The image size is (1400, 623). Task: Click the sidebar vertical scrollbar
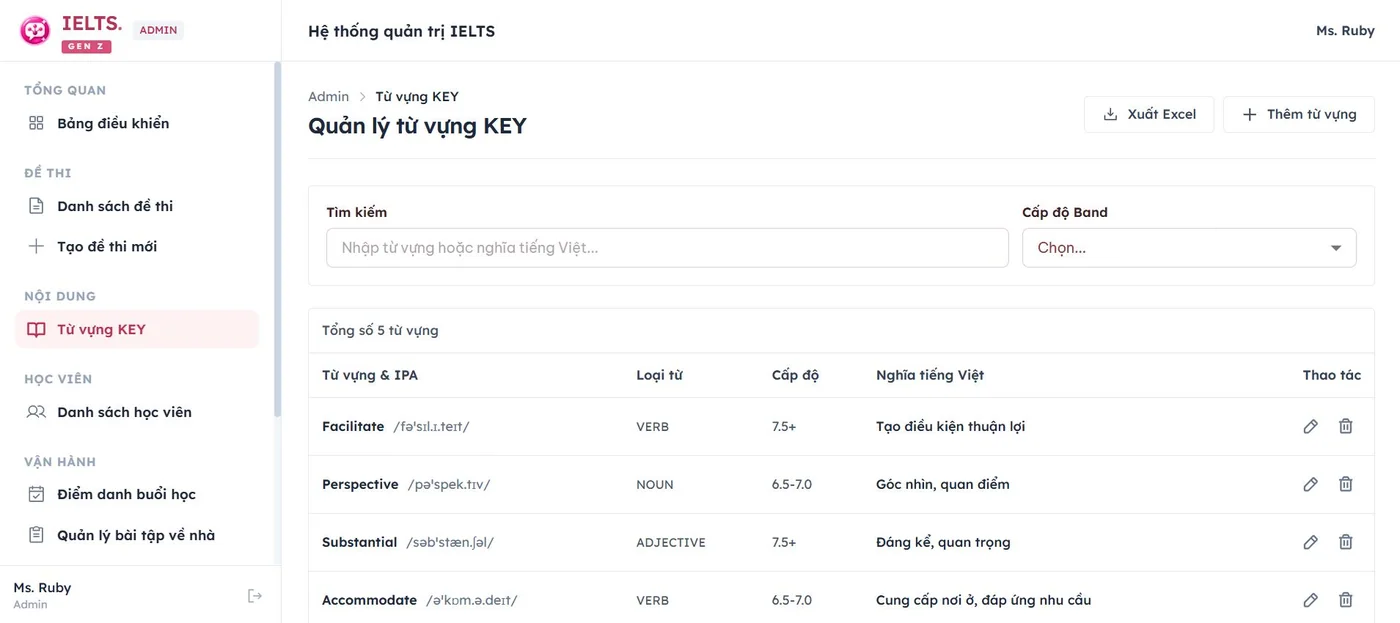(277, 240)
